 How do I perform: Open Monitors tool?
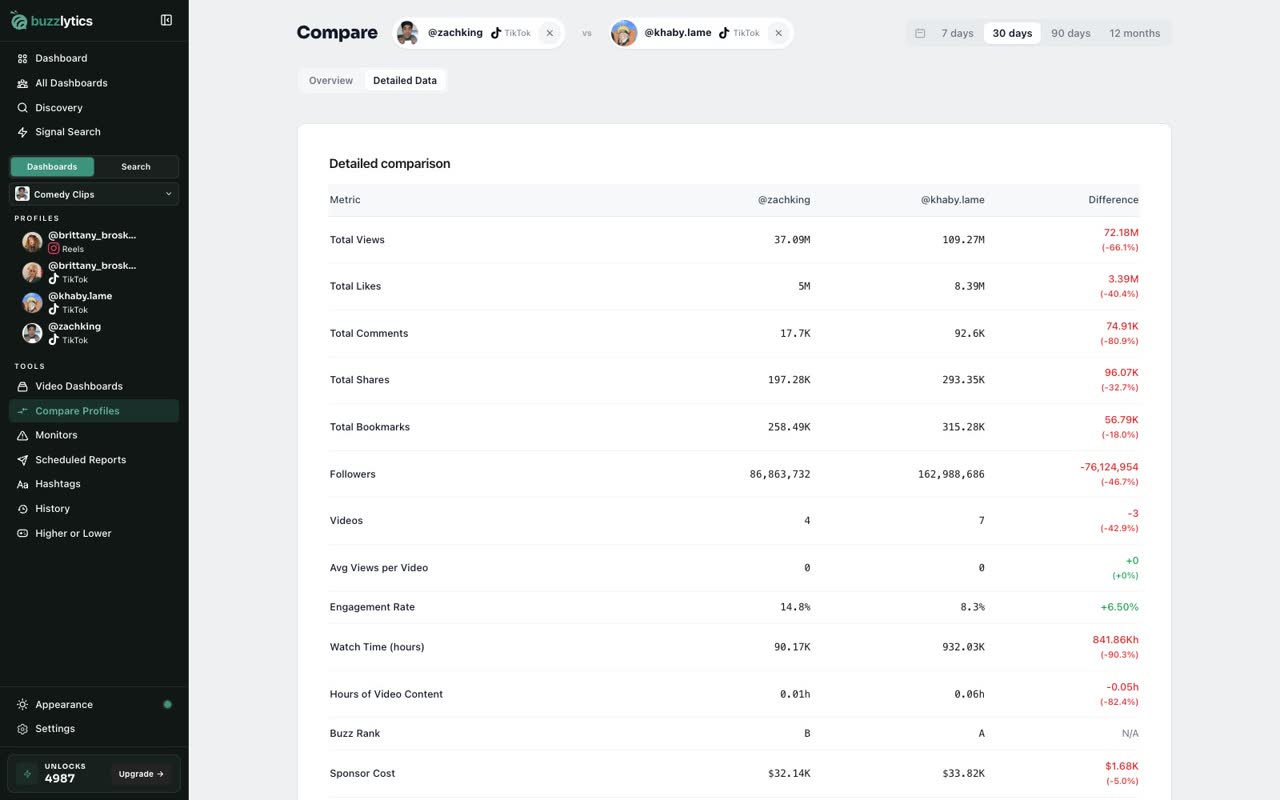94,435
